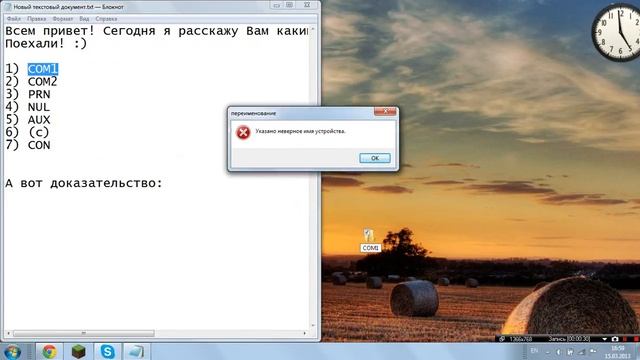Image resolution: width=640 pixels, height=360 pixels.
Task: Open the recorder dropdown arrow
Action: (604, 339)
